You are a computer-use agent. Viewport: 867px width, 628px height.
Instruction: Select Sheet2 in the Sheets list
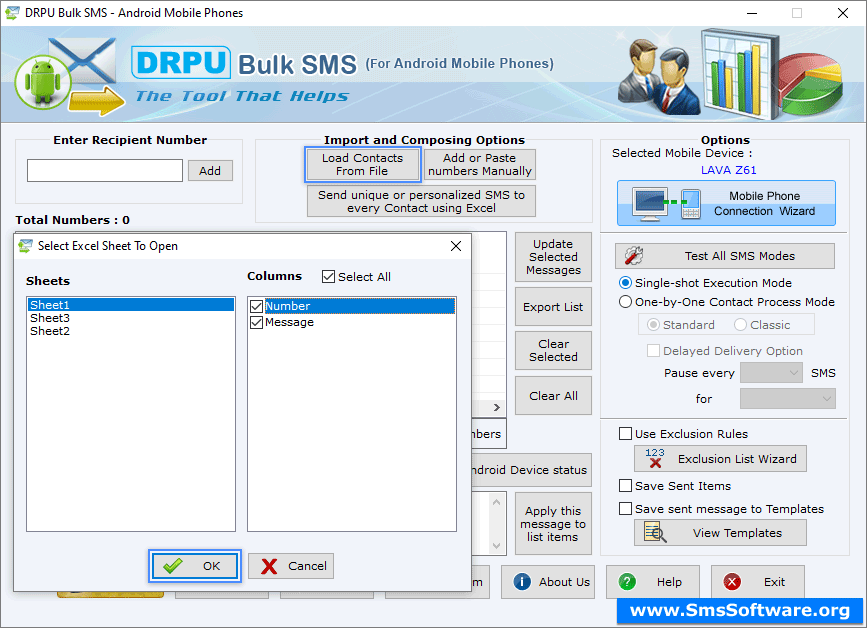coord(131,331)
